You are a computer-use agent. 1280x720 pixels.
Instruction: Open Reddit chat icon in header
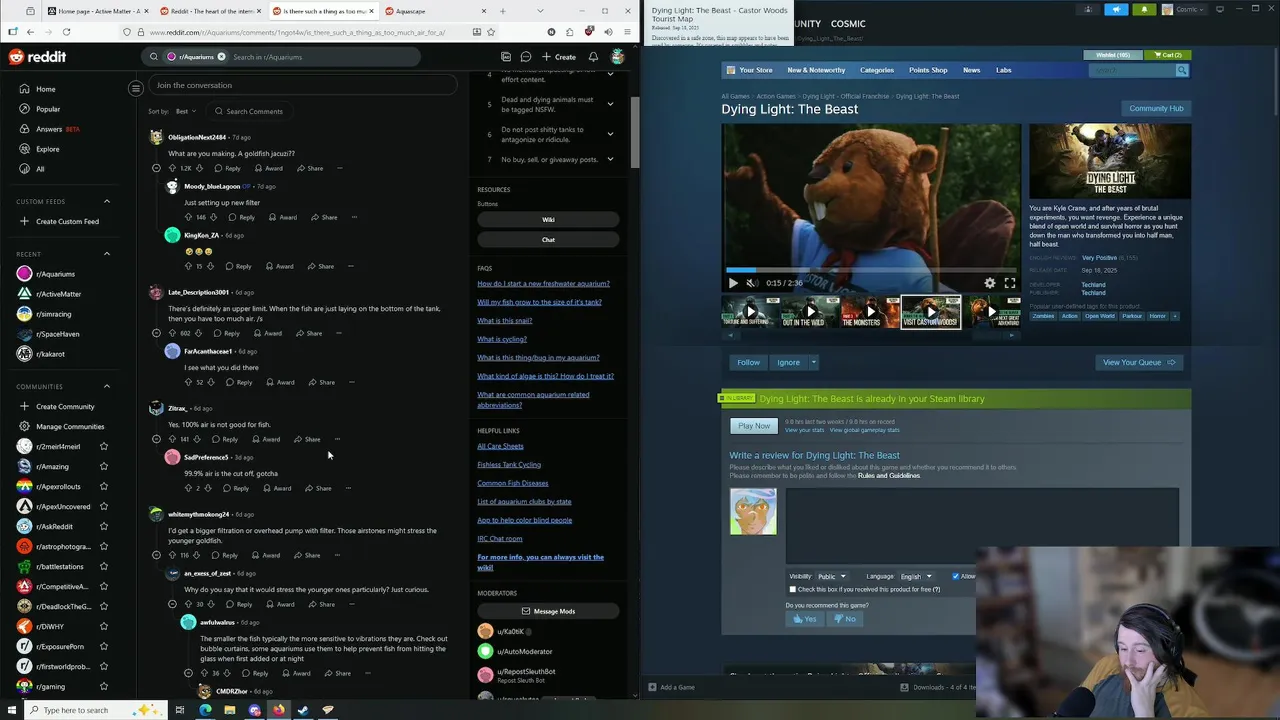pos(526,57)
